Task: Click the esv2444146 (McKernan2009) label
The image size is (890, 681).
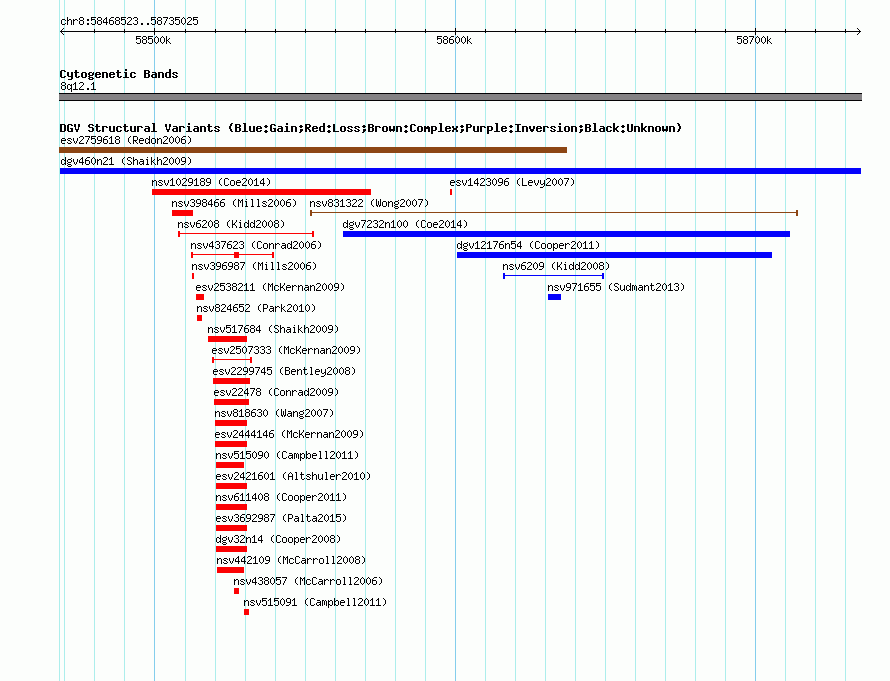Action: tap(289, 434)
